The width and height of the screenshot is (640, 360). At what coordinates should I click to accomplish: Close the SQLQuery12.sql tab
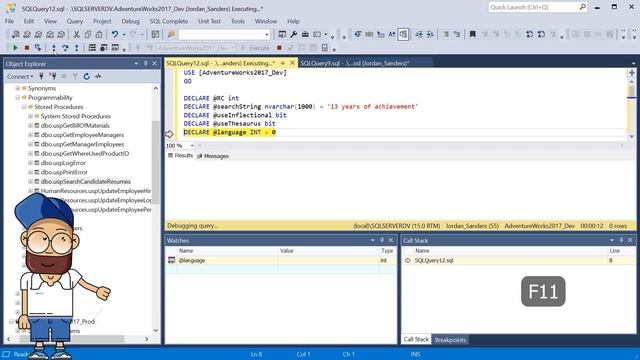coord(292,63)
